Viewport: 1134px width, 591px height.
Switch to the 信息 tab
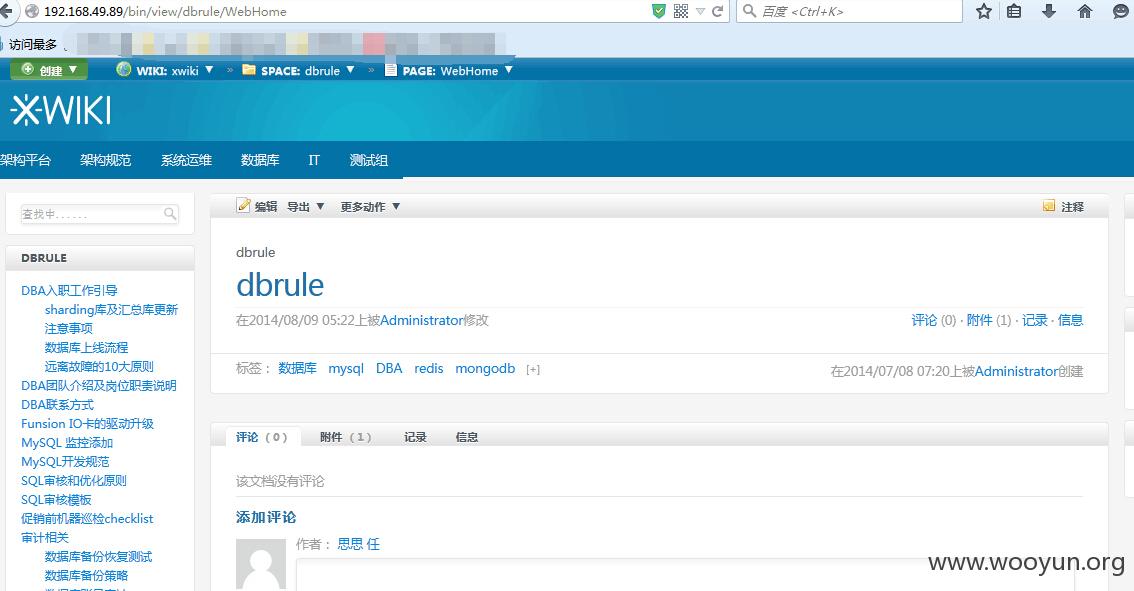[x=466, y=437]
